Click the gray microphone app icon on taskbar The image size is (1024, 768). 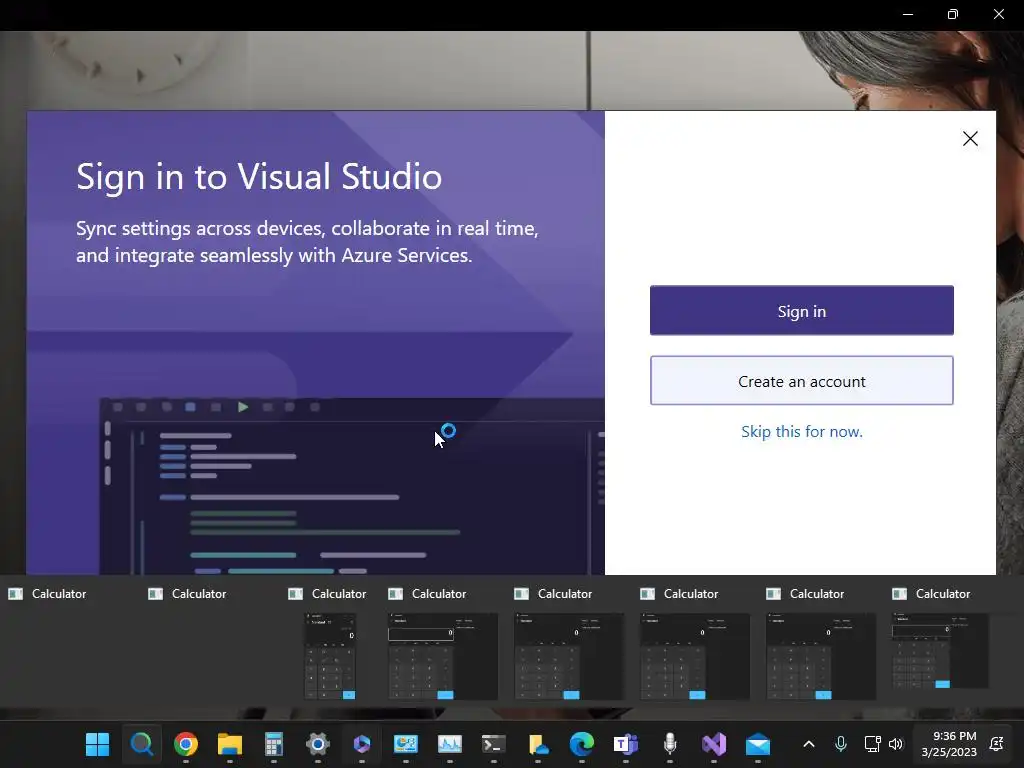[x=670, y=744]
